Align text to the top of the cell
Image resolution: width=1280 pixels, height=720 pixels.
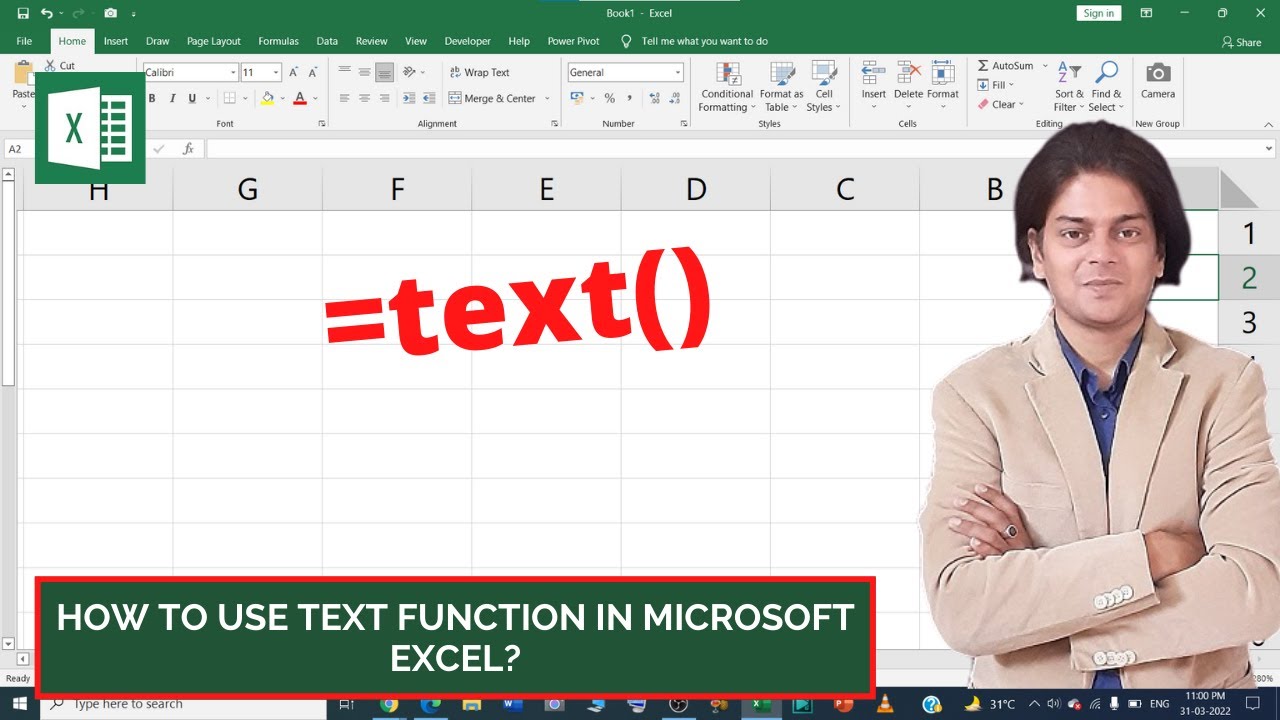pos(345,72)
